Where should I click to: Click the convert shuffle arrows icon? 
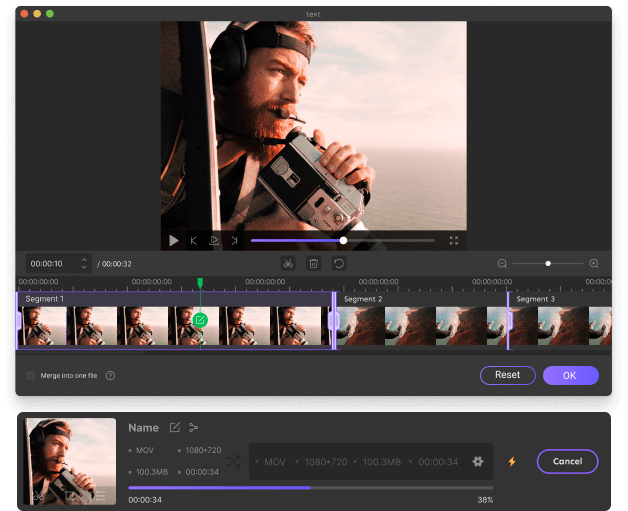(233, 462)
